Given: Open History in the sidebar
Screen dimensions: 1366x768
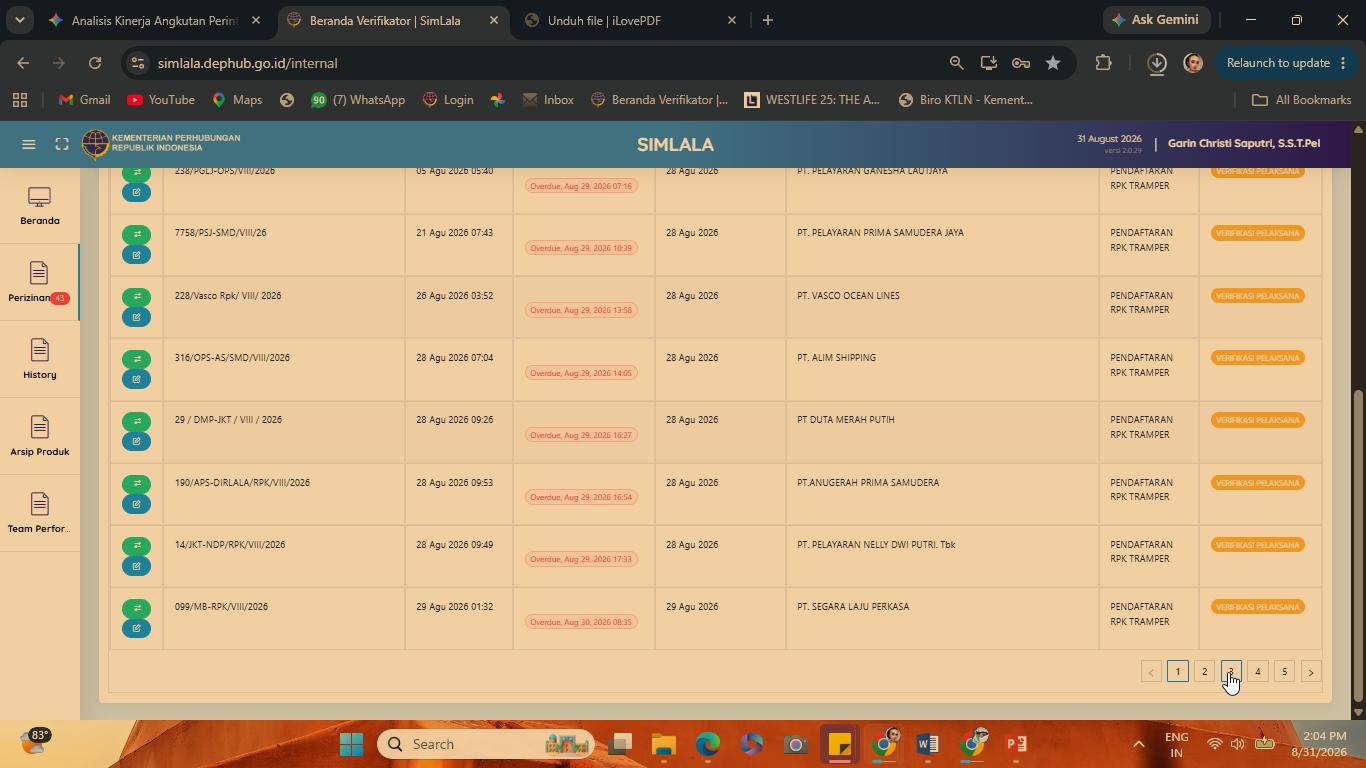Looking at the screenshot, I should (40, 360).
